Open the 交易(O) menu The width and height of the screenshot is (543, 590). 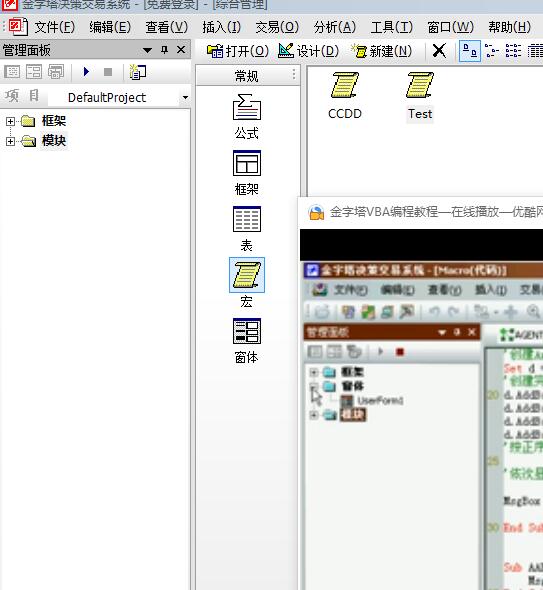tap(277, 27)
